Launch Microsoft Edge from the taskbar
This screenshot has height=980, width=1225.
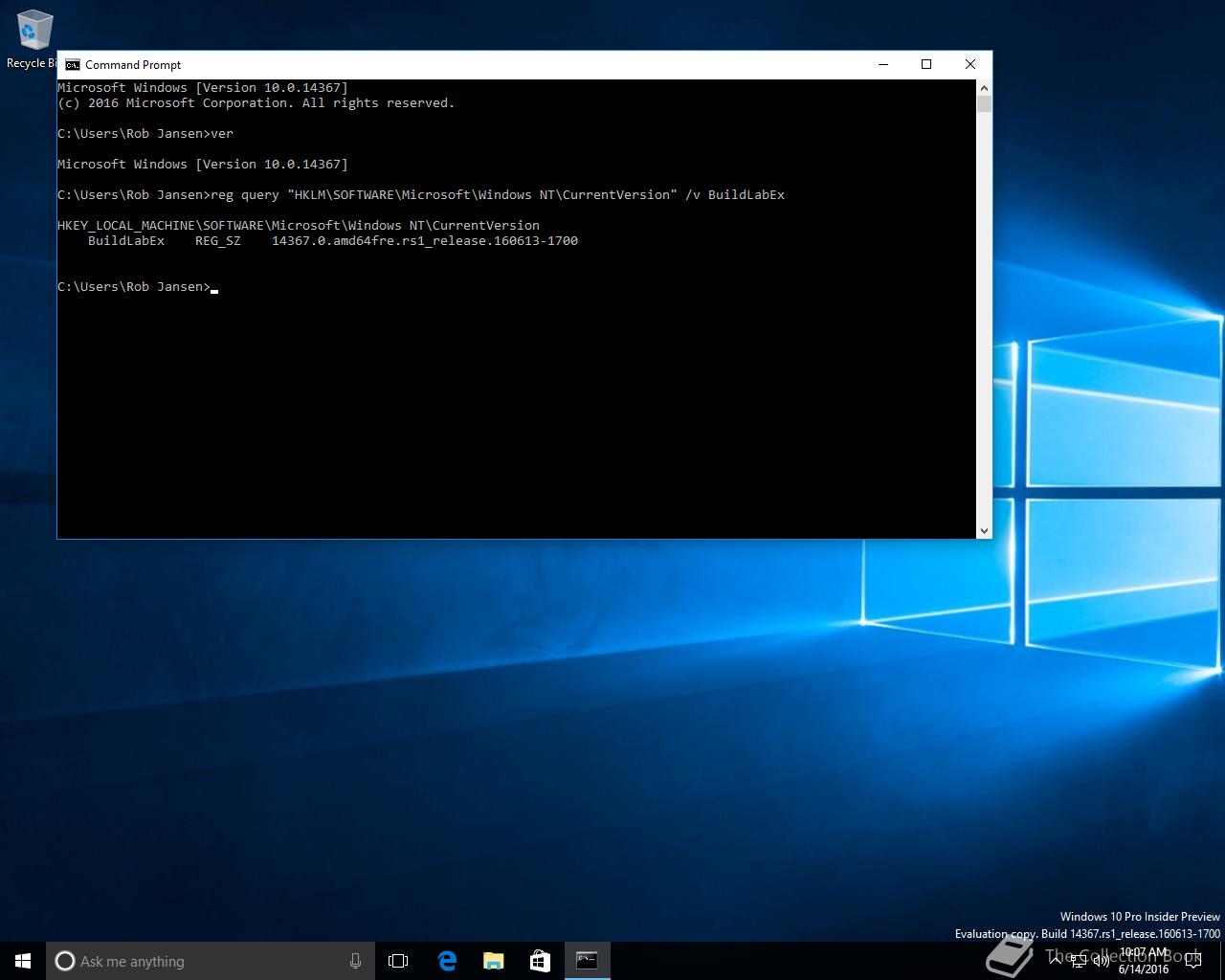446,961
